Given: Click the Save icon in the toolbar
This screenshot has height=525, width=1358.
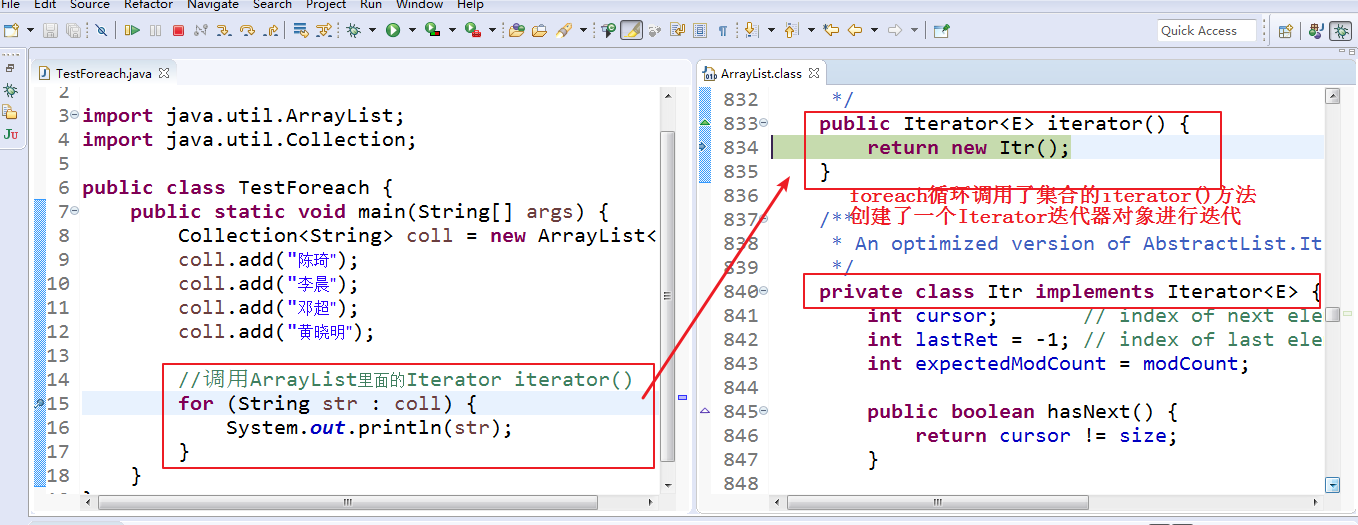Looking at the screenshot, I should tap(50, 31).
